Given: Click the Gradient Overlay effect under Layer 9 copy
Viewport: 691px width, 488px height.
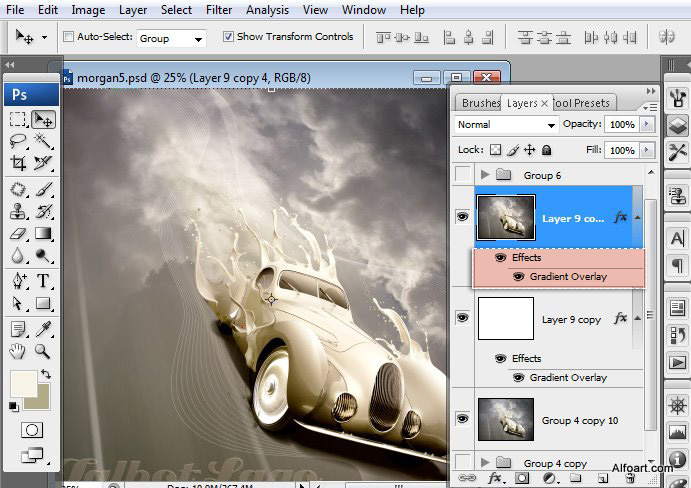Looking at the screenshot, I should pyautogui.click(x=568, y=378).
